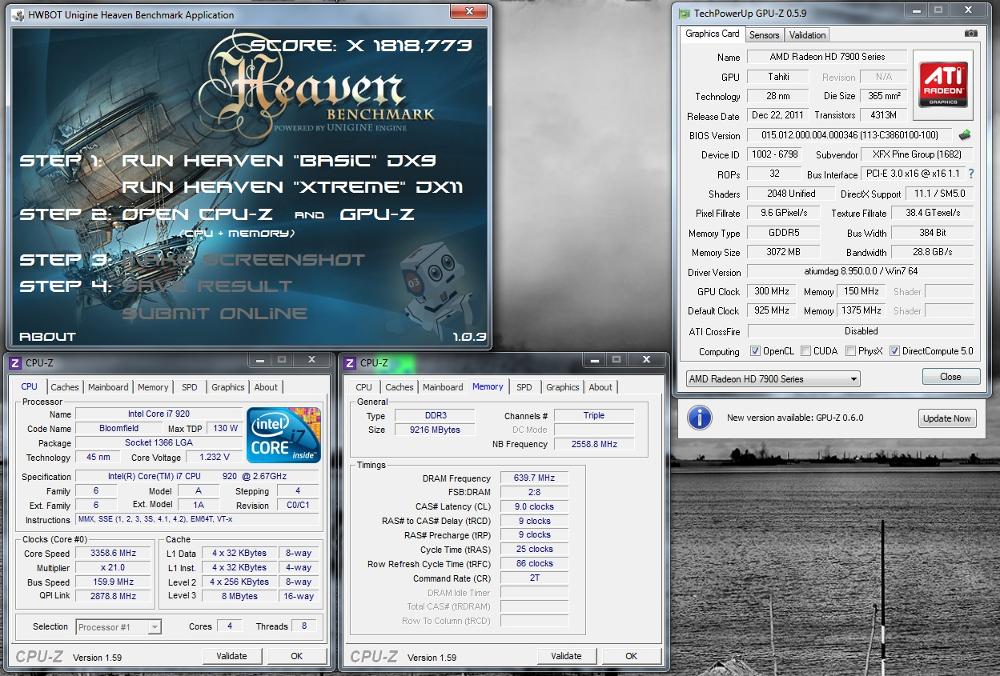Click Close button in GPU-Z
Screen dimensions: 1000x676
click(950, 377)
